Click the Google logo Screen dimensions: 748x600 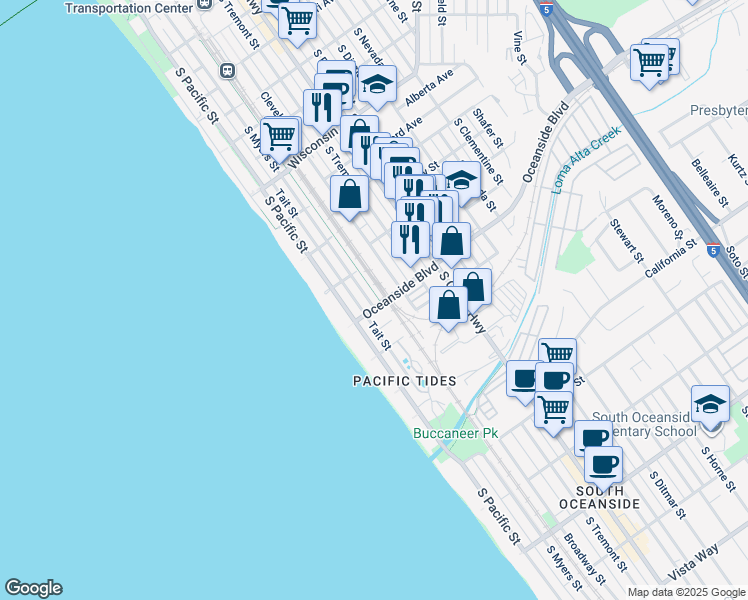33,588
